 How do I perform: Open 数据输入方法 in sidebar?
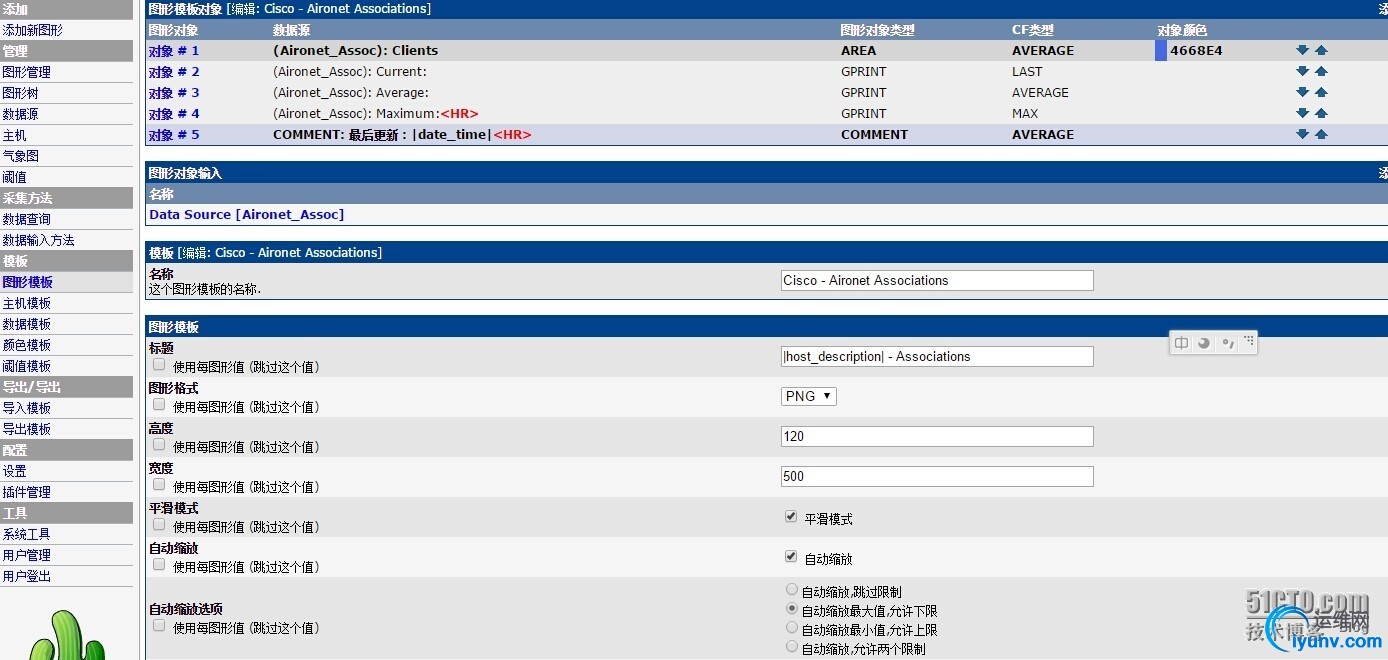(x=38, y=240)
